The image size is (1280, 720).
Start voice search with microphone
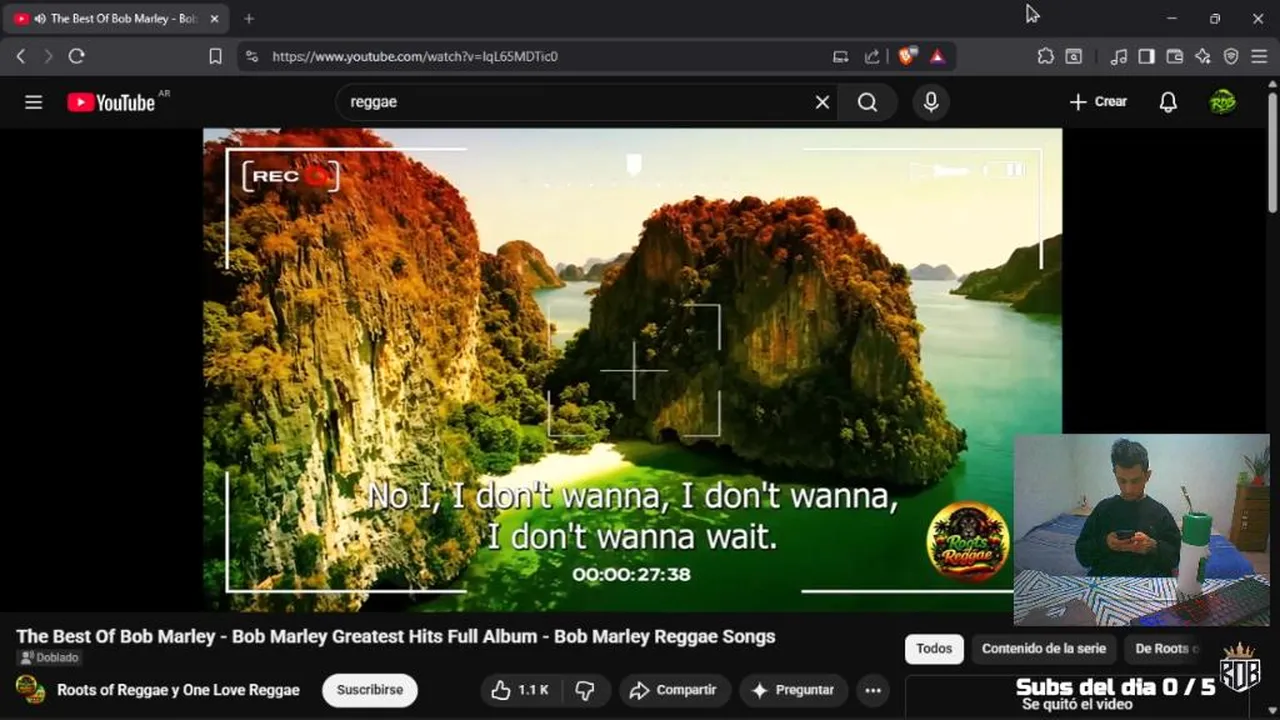coord(931,102)
